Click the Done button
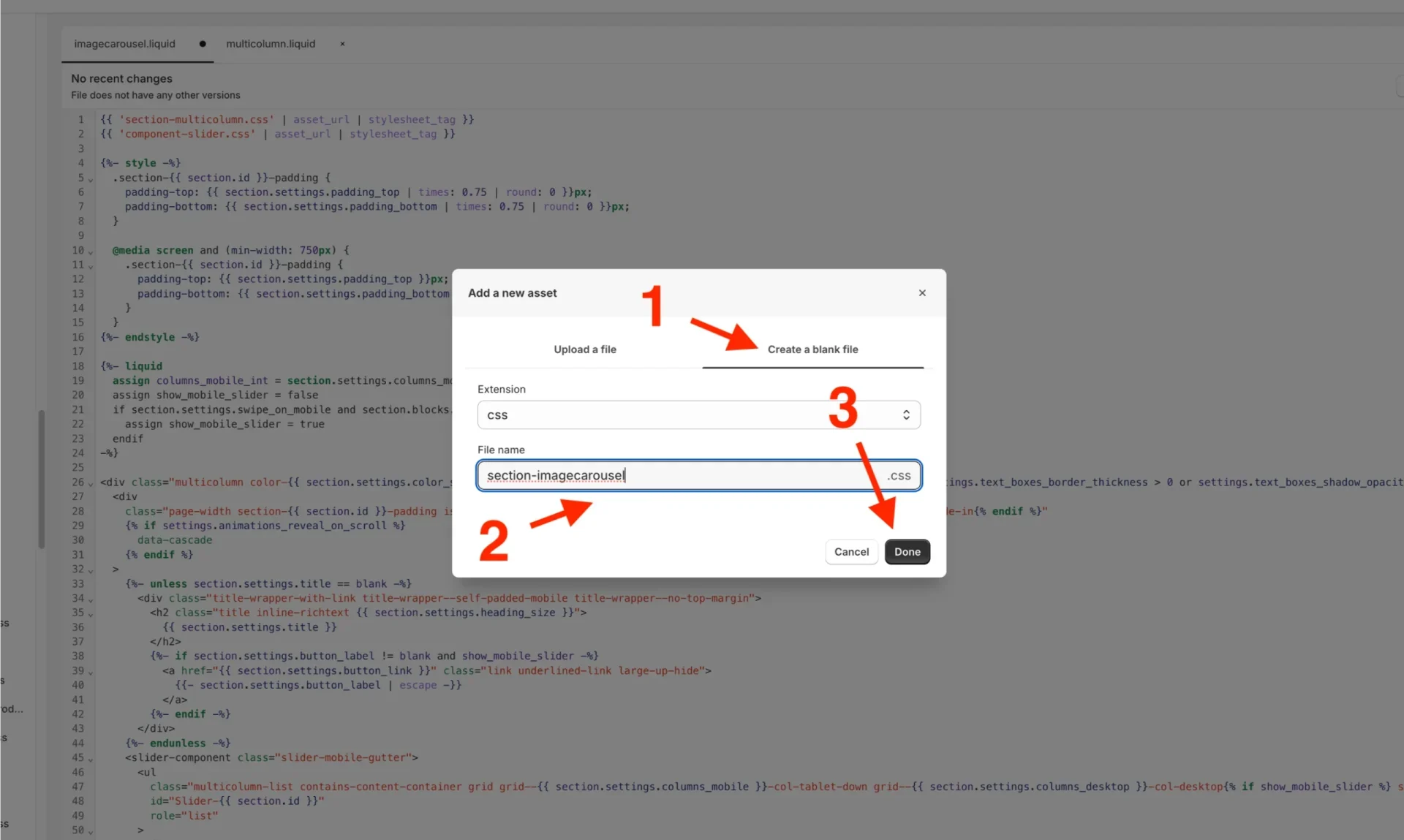The width and height of the screenshot is (1404, 840). click(x=907, y=552)
